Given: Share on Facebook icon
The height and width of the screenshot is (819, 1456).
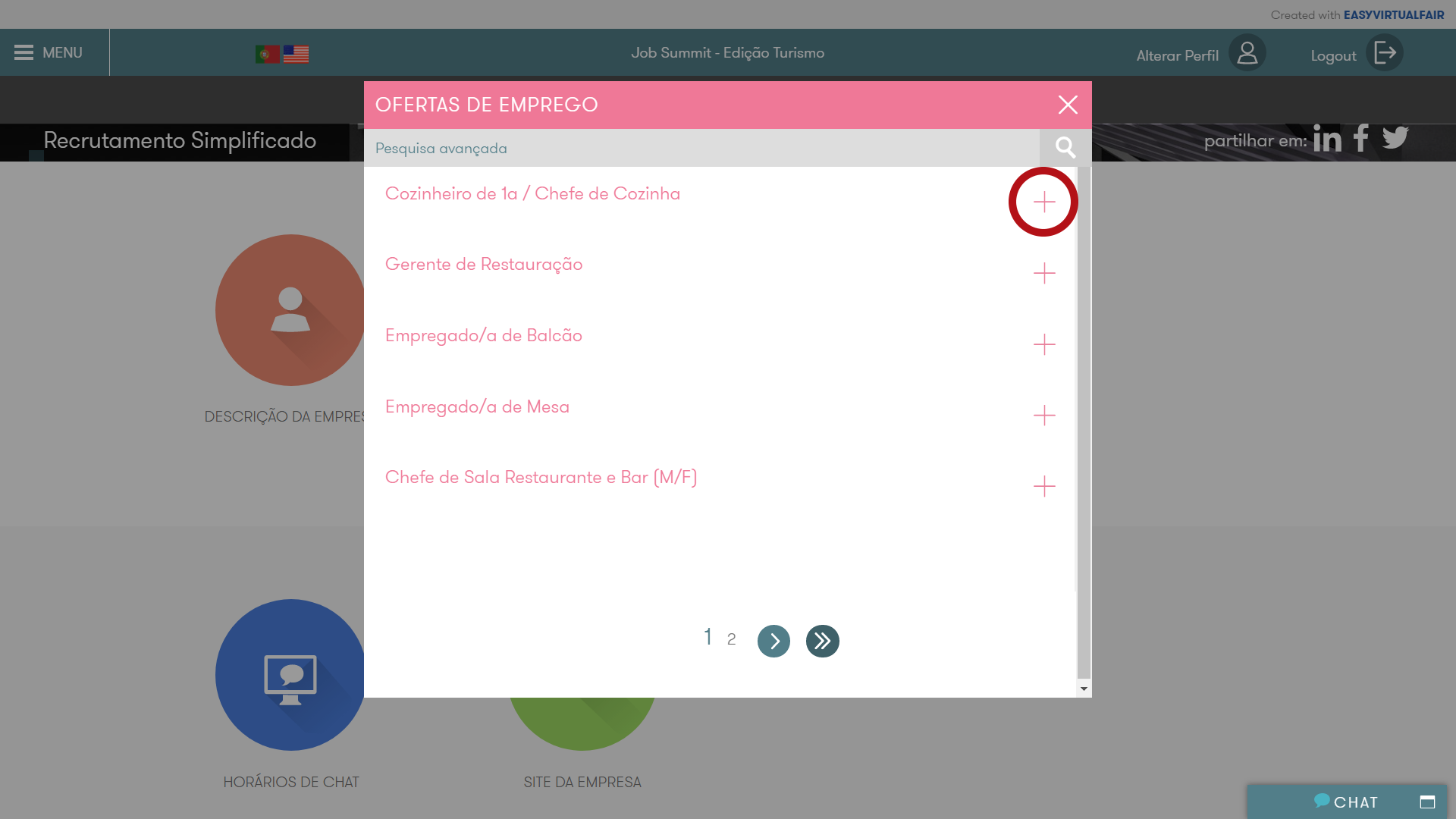Looking at the screenshot, I should pyautogui.click(x=1361, y=138).
